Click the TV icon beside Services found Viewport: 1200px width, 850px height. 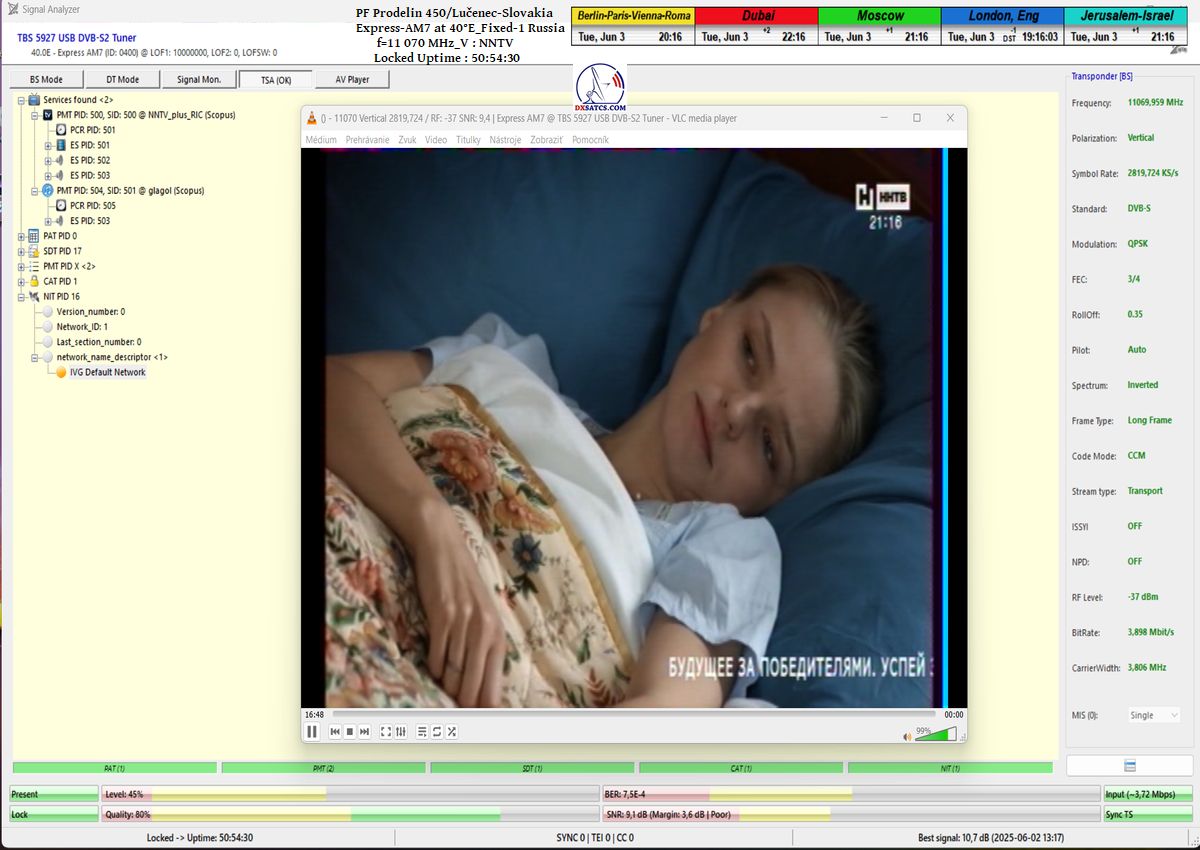tap(34, 100)
